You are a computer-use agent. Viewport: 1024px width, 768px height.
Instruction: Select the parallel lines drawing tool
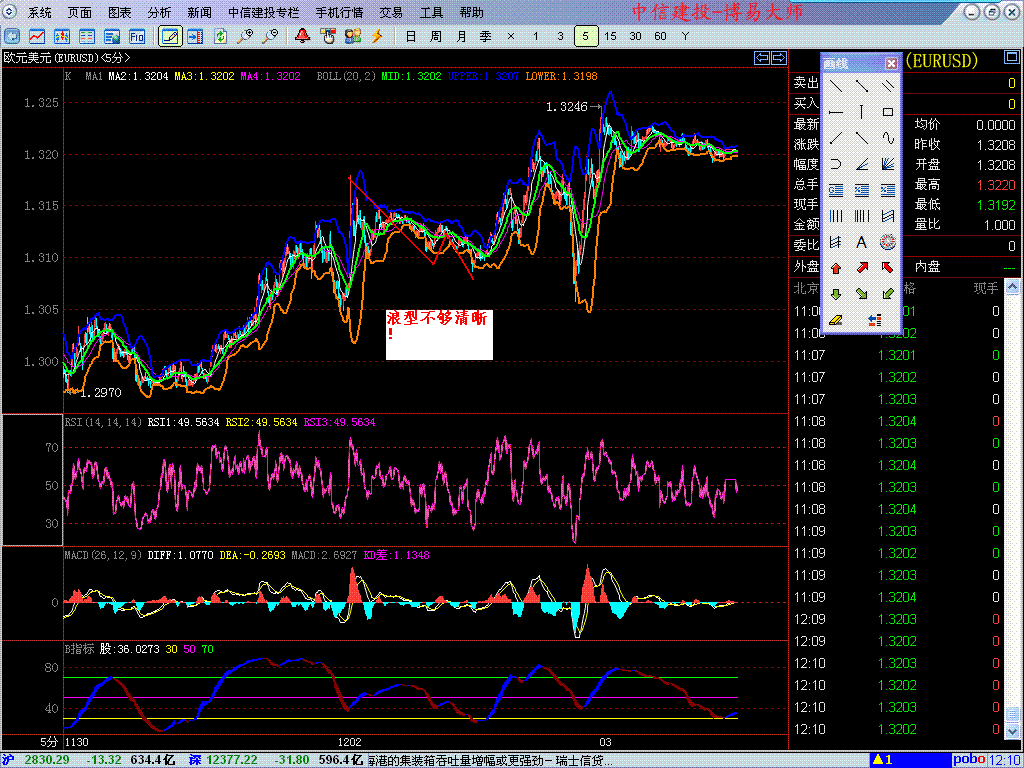pyautogui.click(x=887, y=86)
